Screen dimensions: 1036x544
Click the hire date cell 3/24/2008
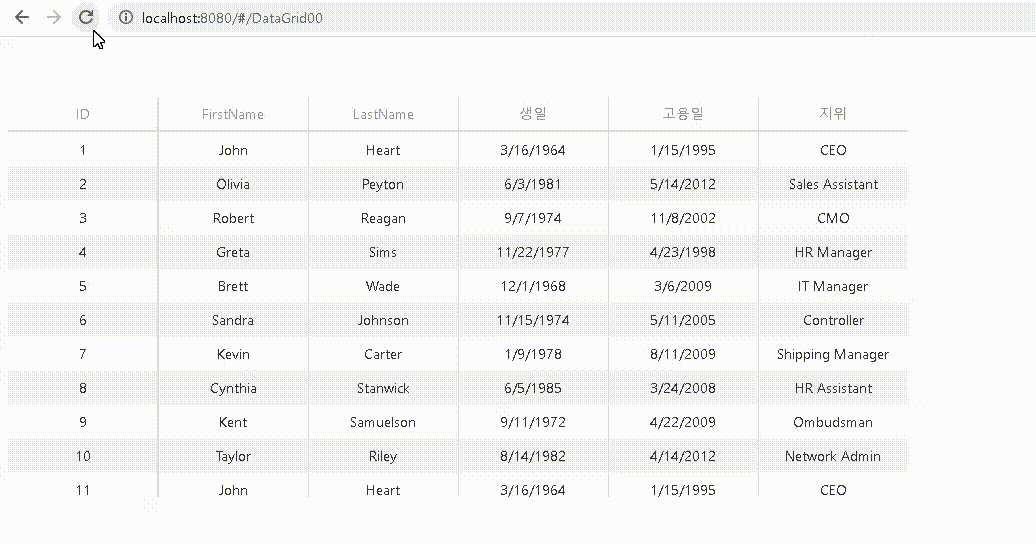pos(683,389)
